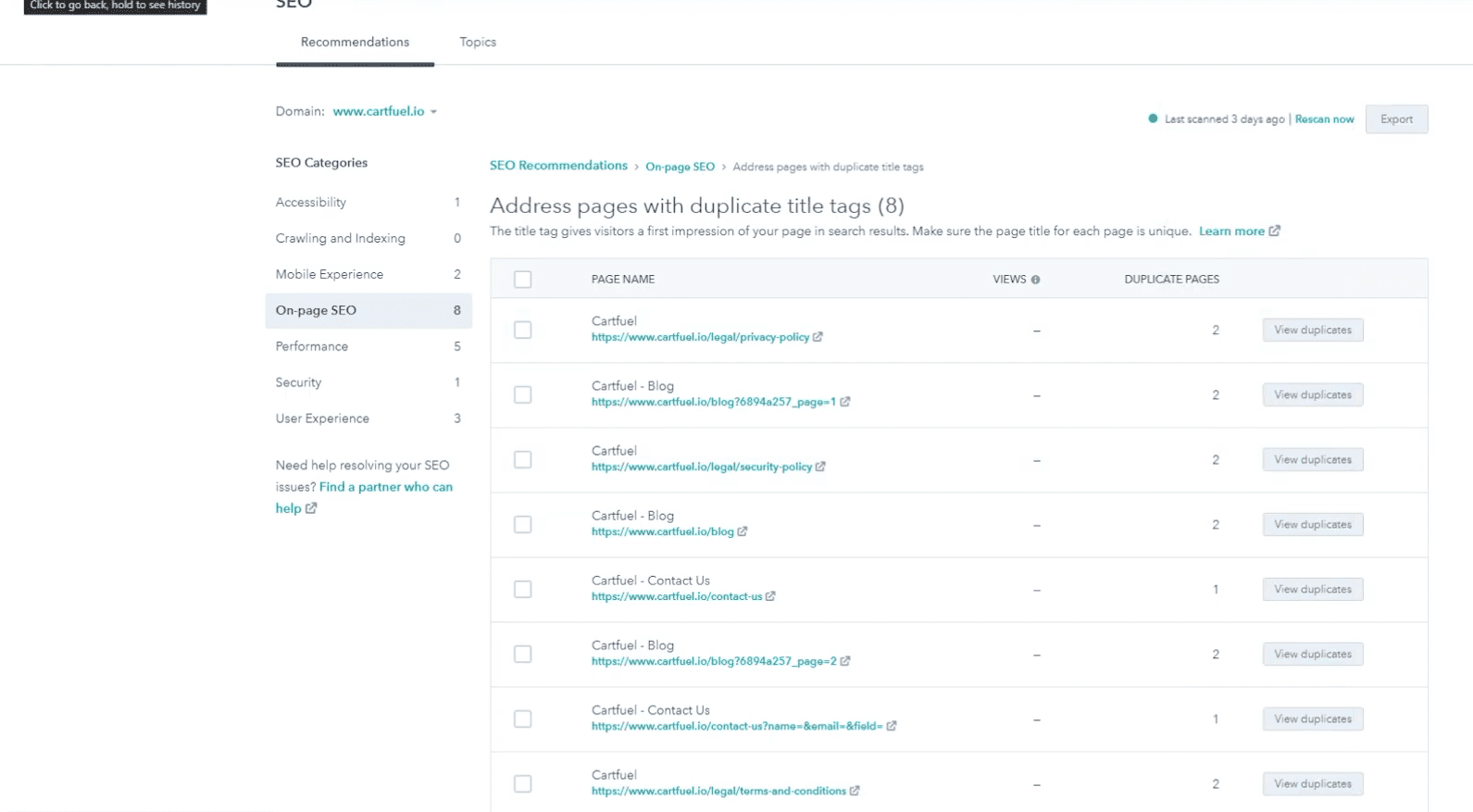Open the legal/privacy-policy URL link
Viewport: 1473px width, 812px height.
coord(700,337)
